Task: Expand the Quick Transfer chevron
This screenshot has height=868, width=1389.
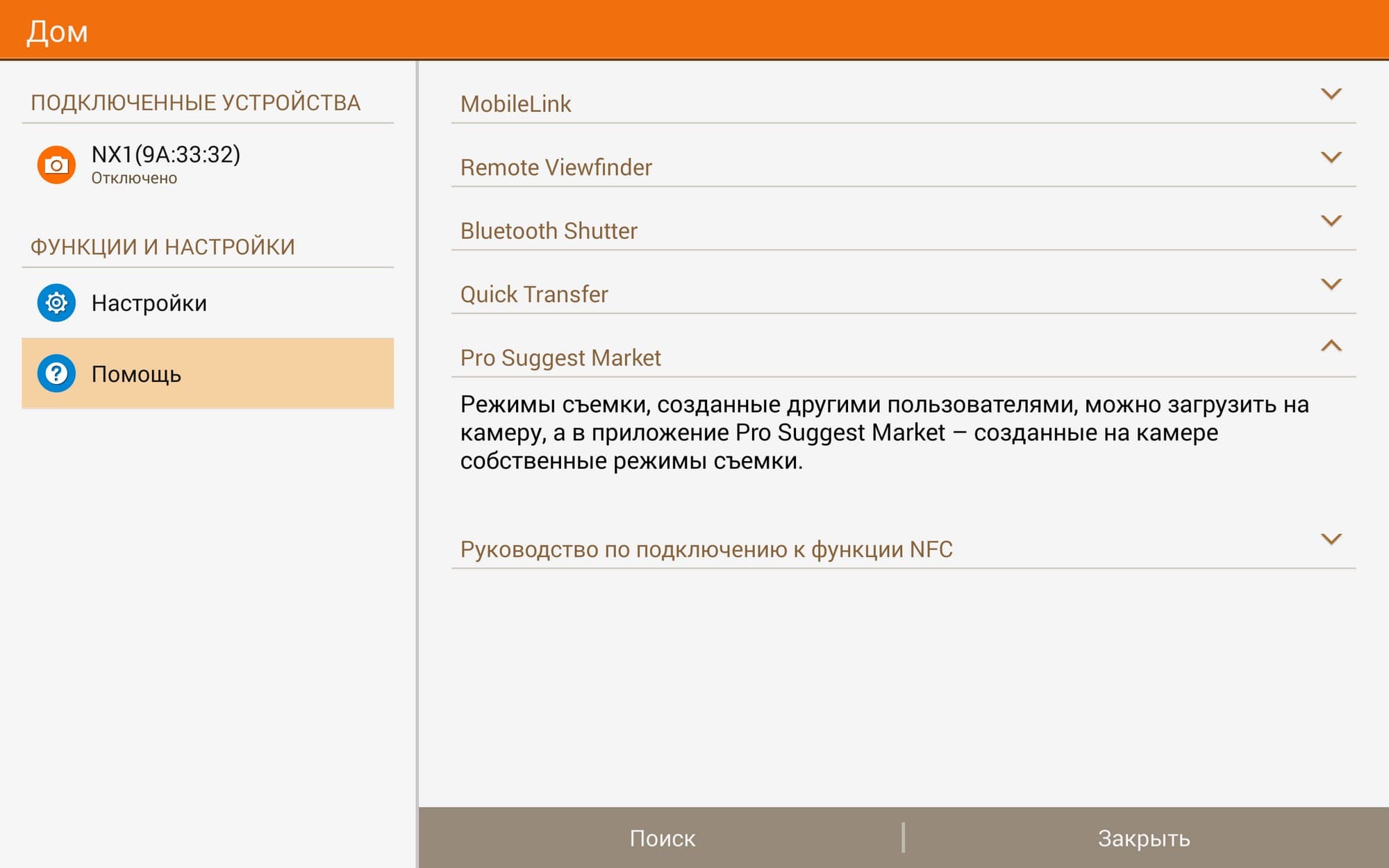Action: click(1331, 284)
